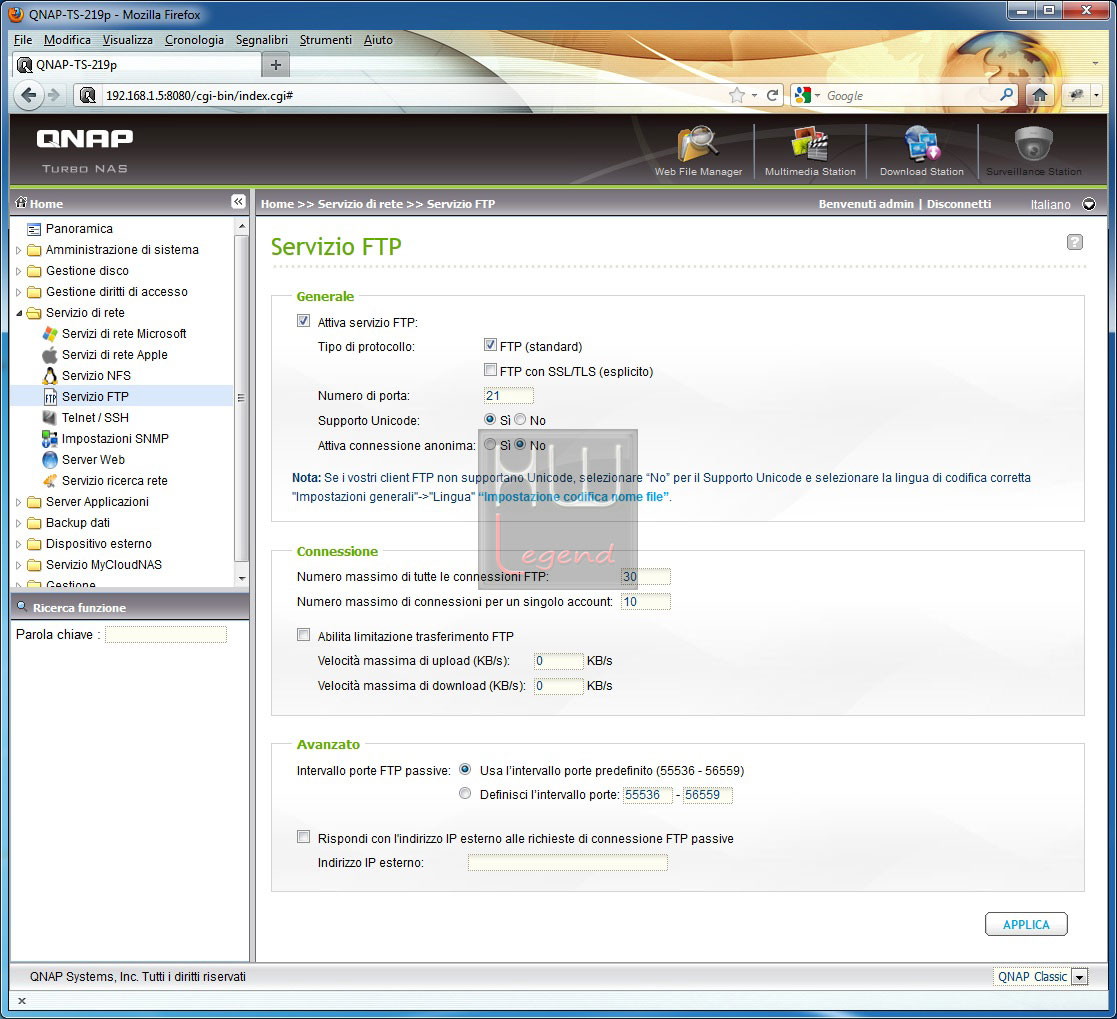
Task: Reload page with refresh icon
Action: [772, 95]
